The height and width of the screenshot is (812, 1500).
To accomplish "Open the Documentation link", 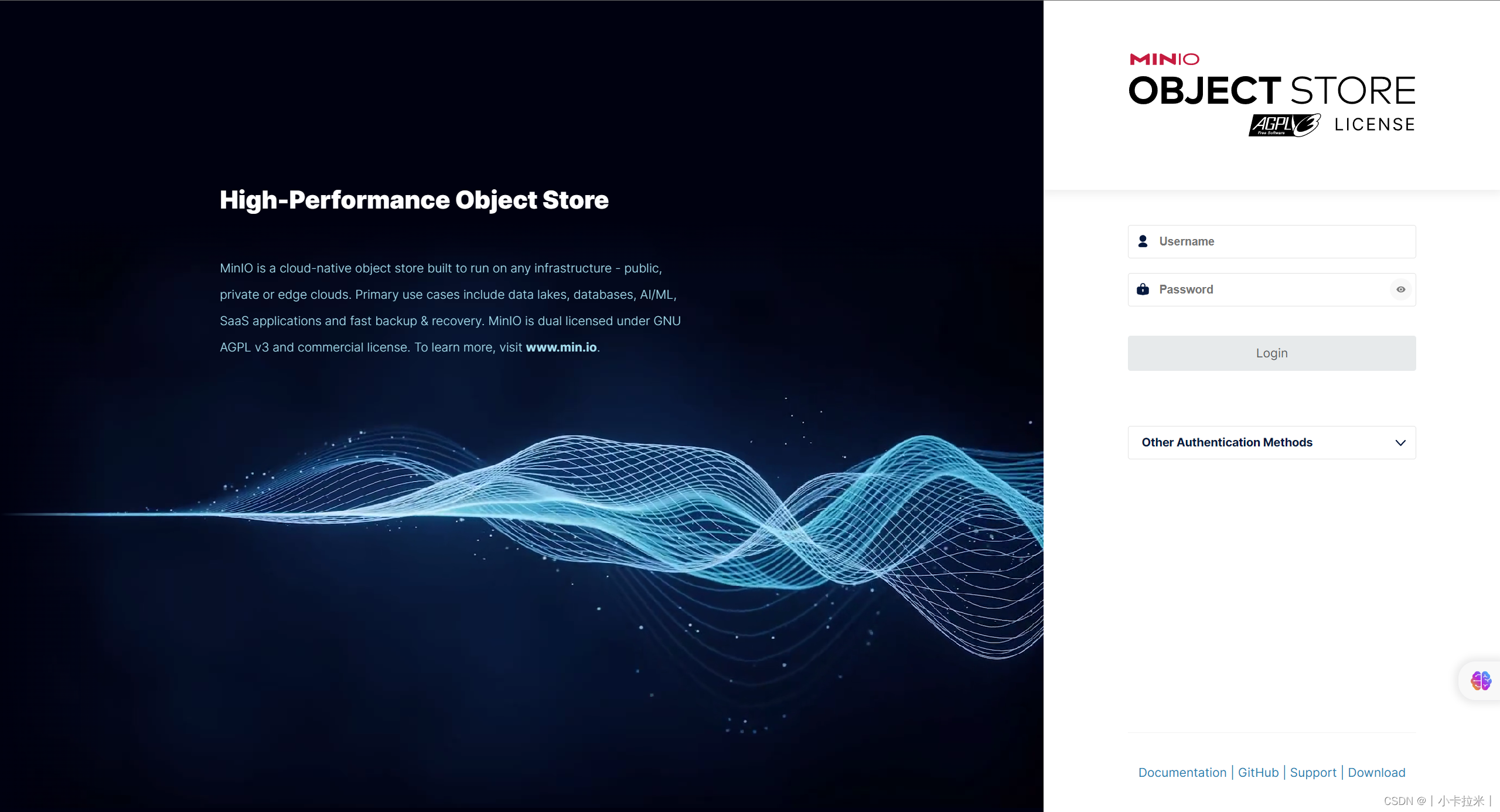I will (1182, 772).
